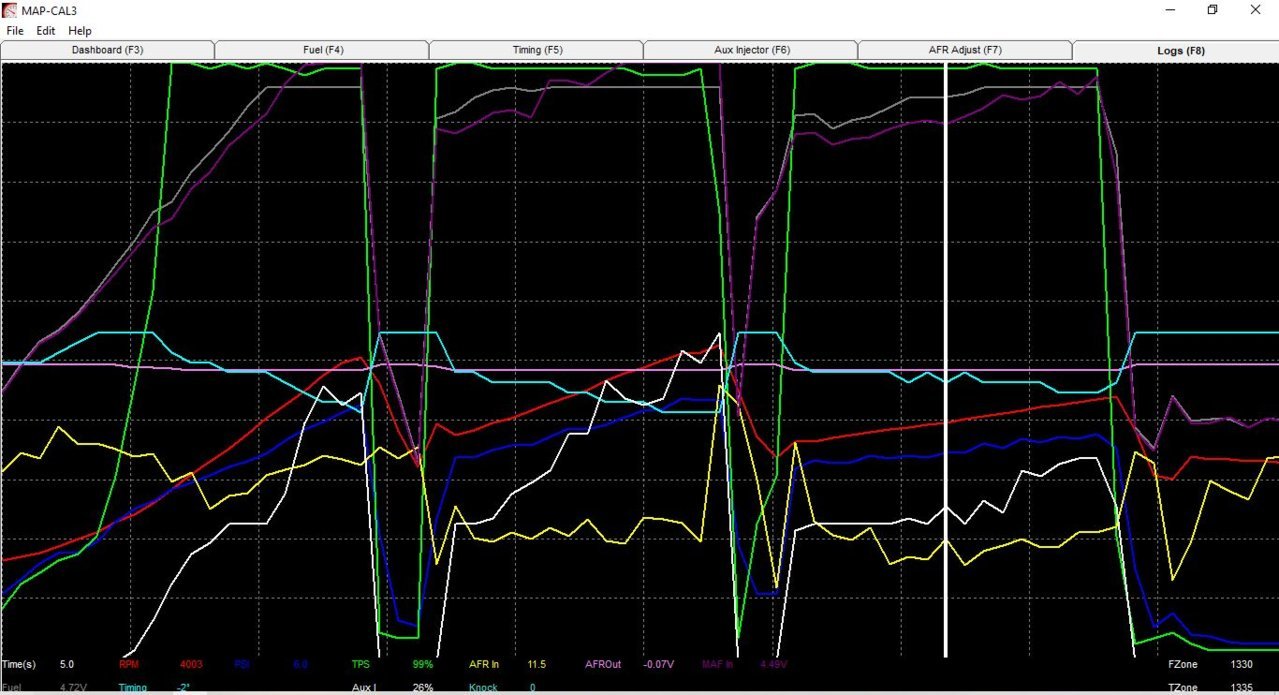Click the MAP-CAL3 application icon in title bar

[x=10, y=10]
